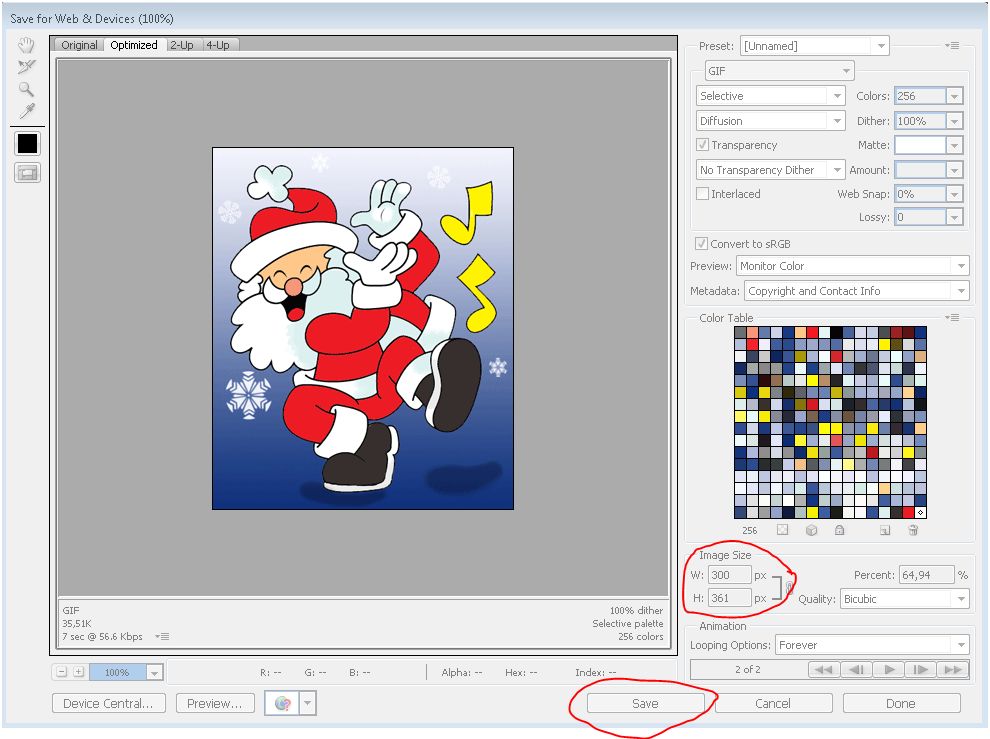Enable the Interlaced checkbox
Image resolution: width=990 pixels, height=739 pixels.
pyautogui.click(x=702, y=194)
